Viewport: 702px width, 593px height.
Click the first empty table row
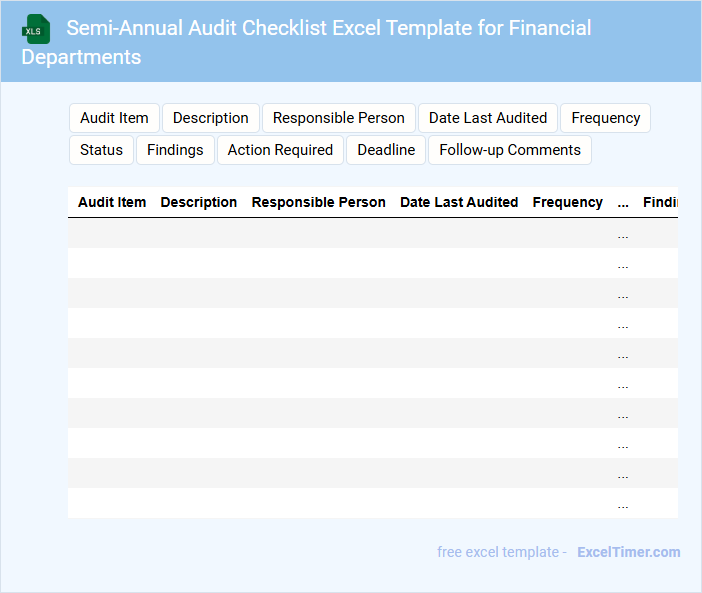pyautogui.click(x=340, y=233)
